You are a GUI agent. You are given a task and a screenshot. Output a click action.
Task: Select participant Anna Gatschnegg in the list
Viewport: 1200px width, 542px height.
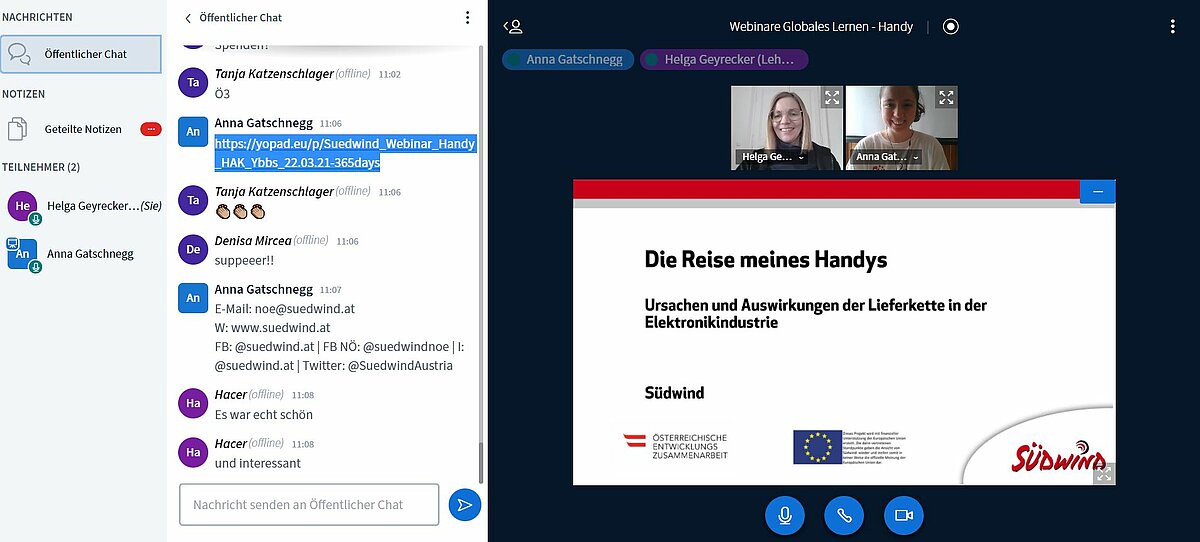click(x=83, y=254)
